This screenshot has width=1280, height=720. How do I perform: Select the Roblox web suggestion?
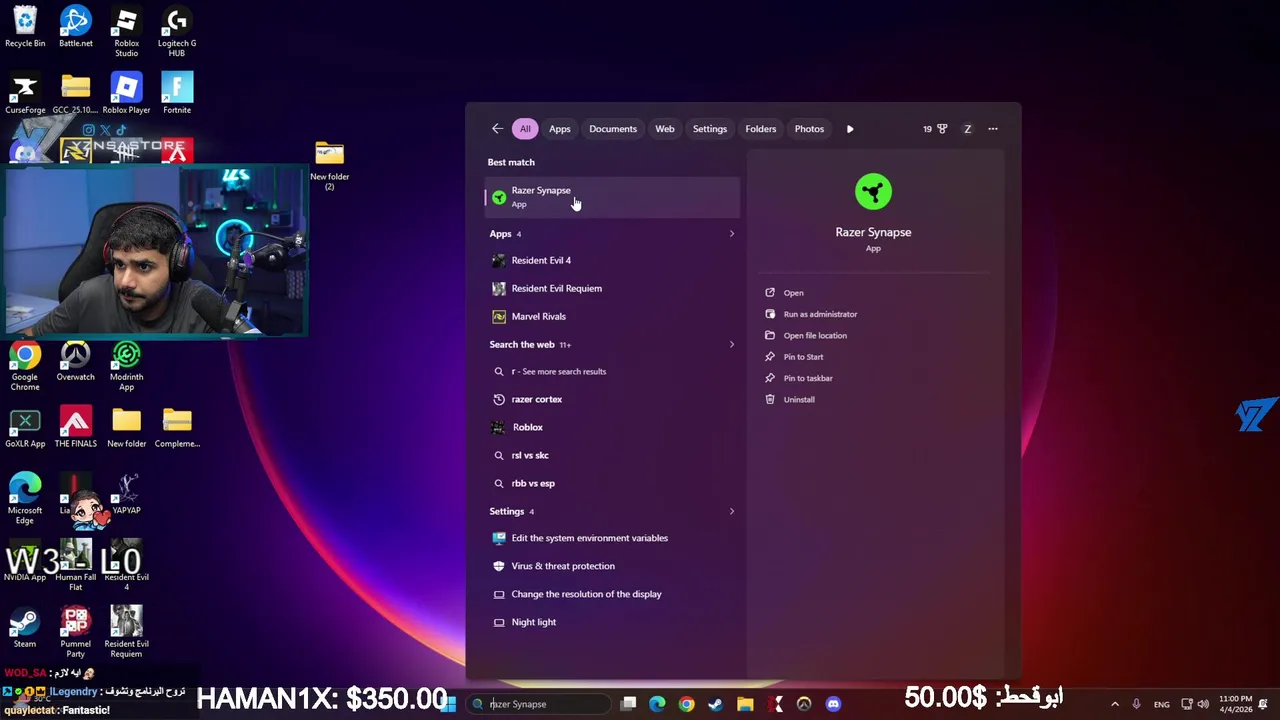coord(612,427)
